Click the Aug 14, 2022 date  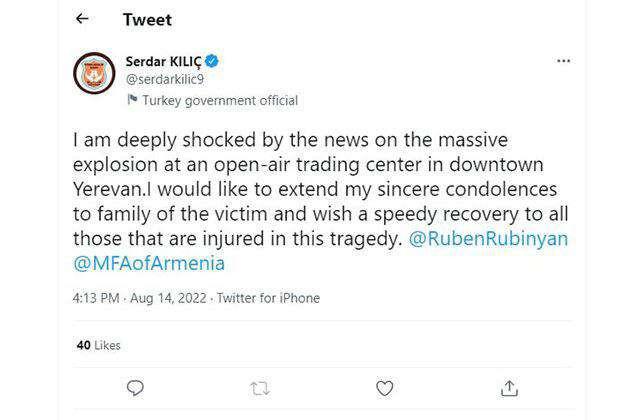point(168,298)
